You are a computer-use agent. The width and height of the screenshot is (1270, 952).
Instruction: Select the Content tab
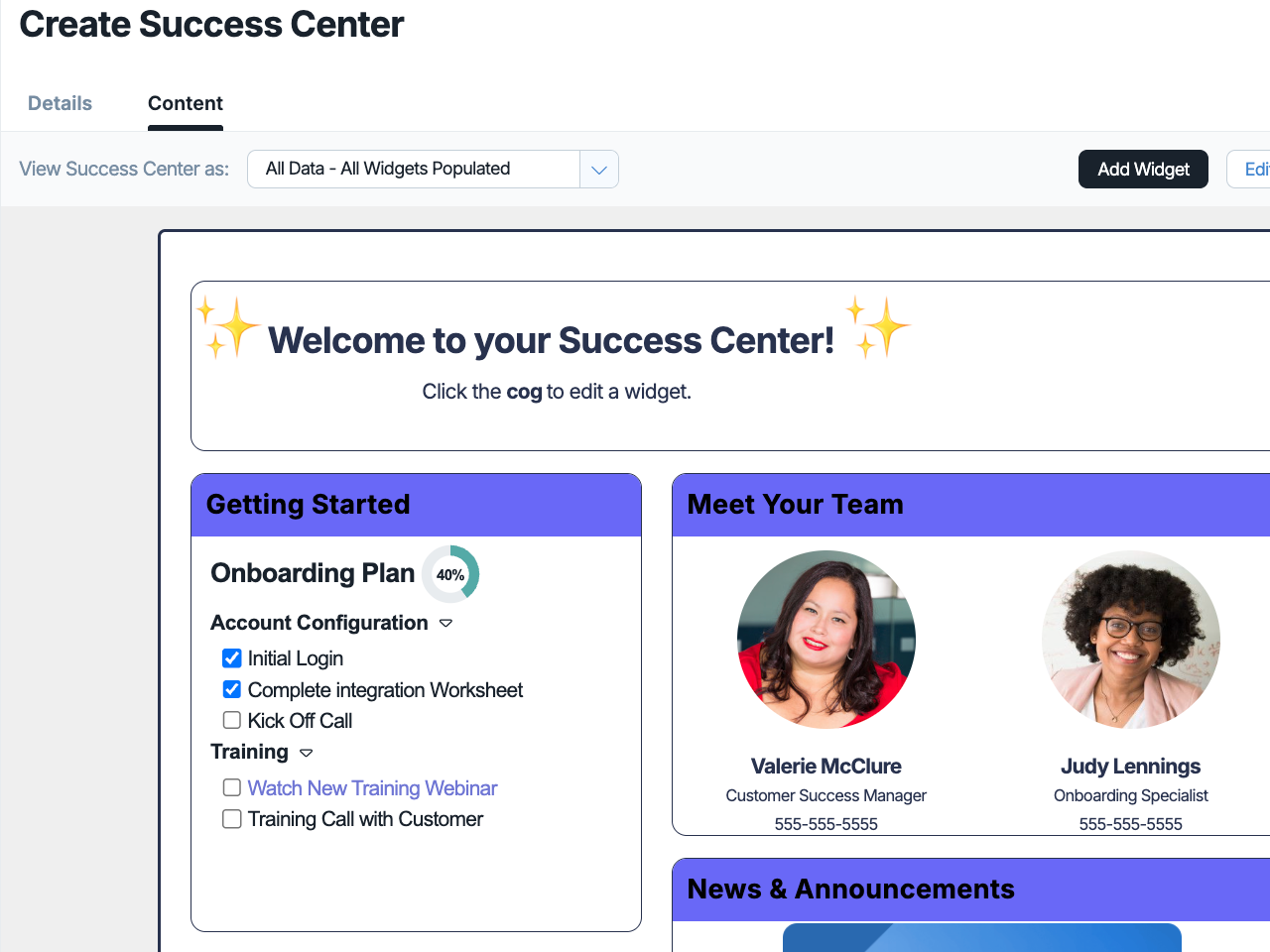pyautogui.click(x=186, y=103)
